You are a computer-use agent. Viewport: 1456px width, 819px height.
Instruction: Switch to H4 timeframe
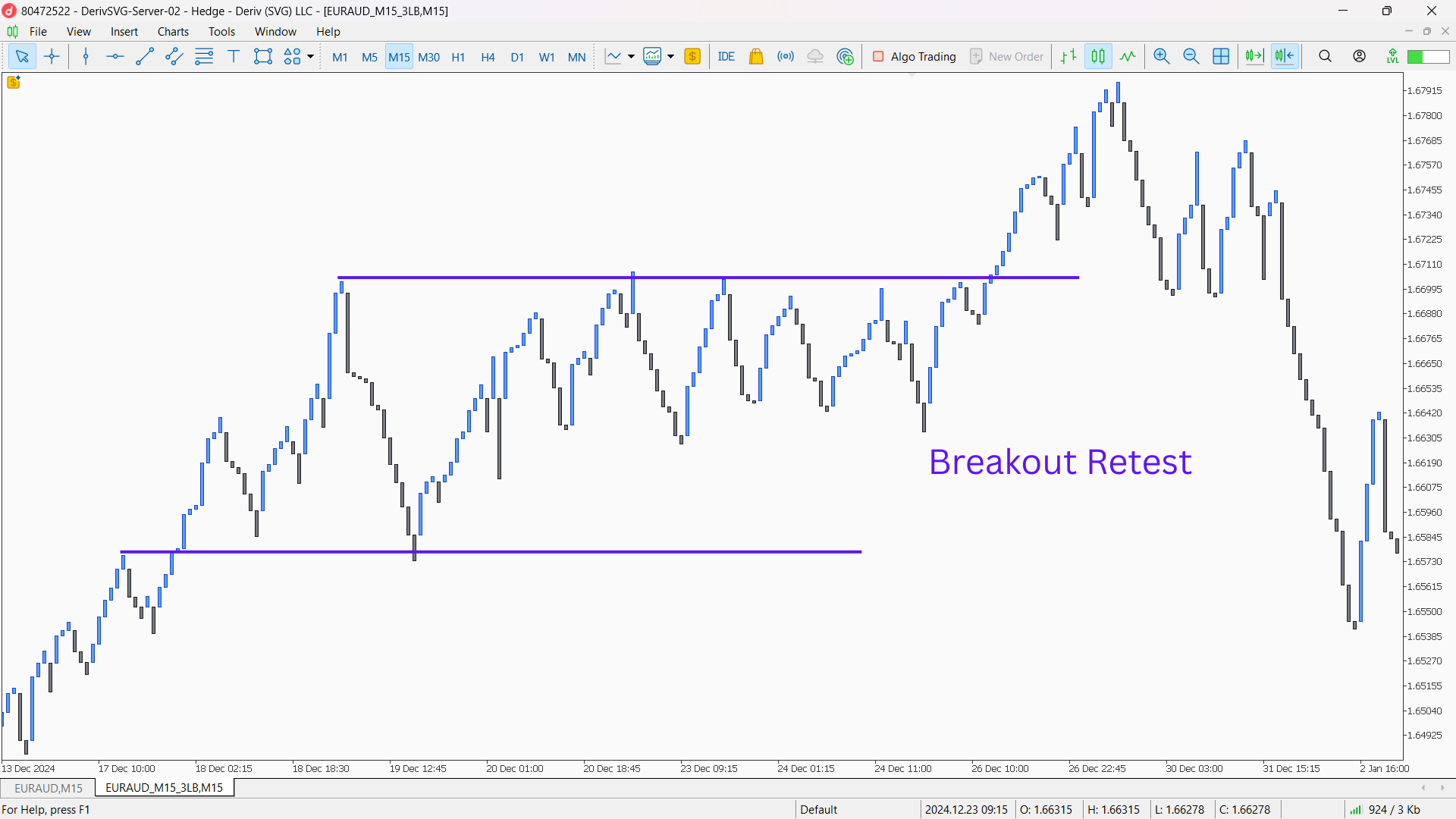(x=488, y=57)
